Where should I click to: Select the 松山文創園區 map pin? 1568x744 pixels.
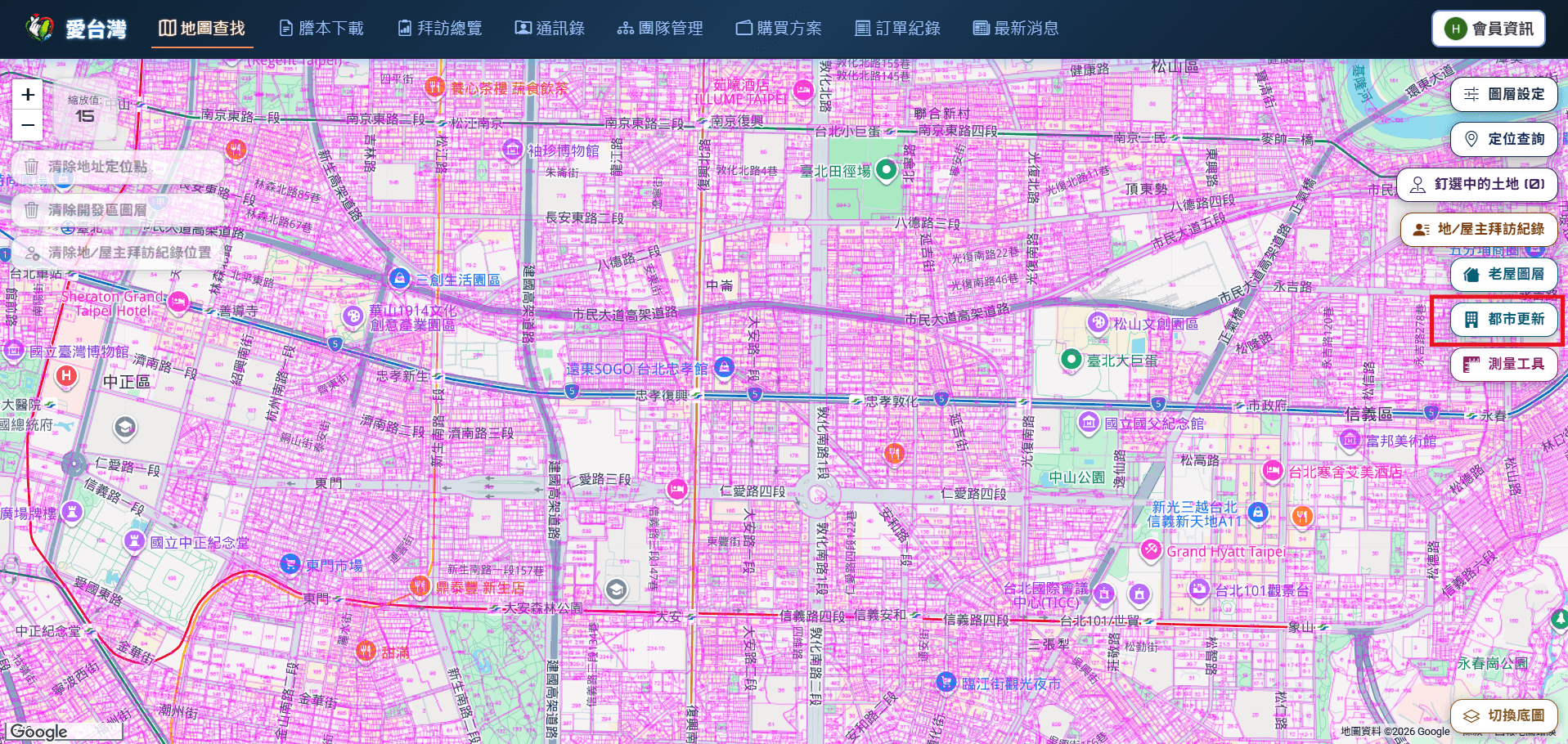coord(1098,322)
